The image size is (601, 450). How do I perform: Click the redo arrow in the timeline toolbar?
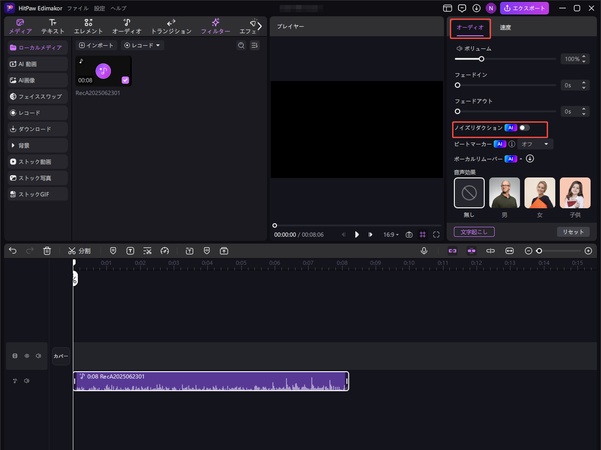pyautogui.click(x=30, y=251)
